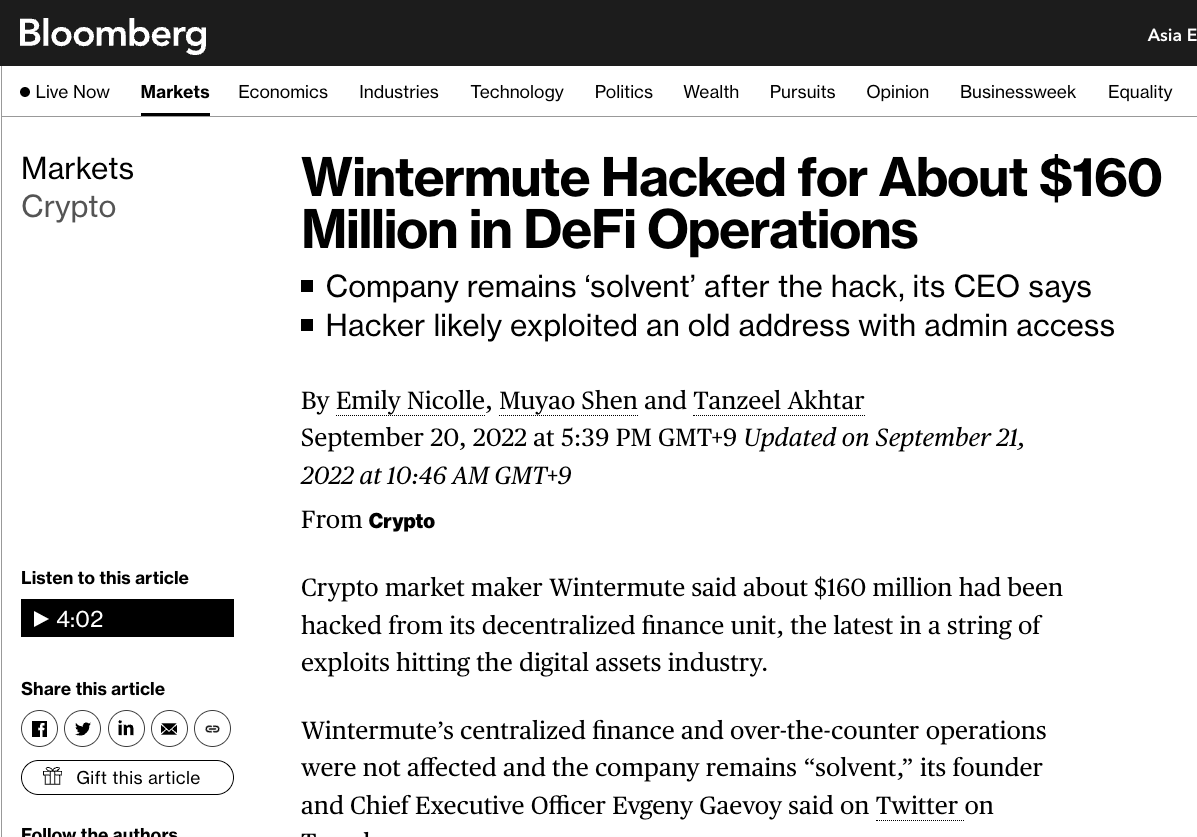
Task: Click the Crypto subsection in the sidebar
Action: click(68, 207)
